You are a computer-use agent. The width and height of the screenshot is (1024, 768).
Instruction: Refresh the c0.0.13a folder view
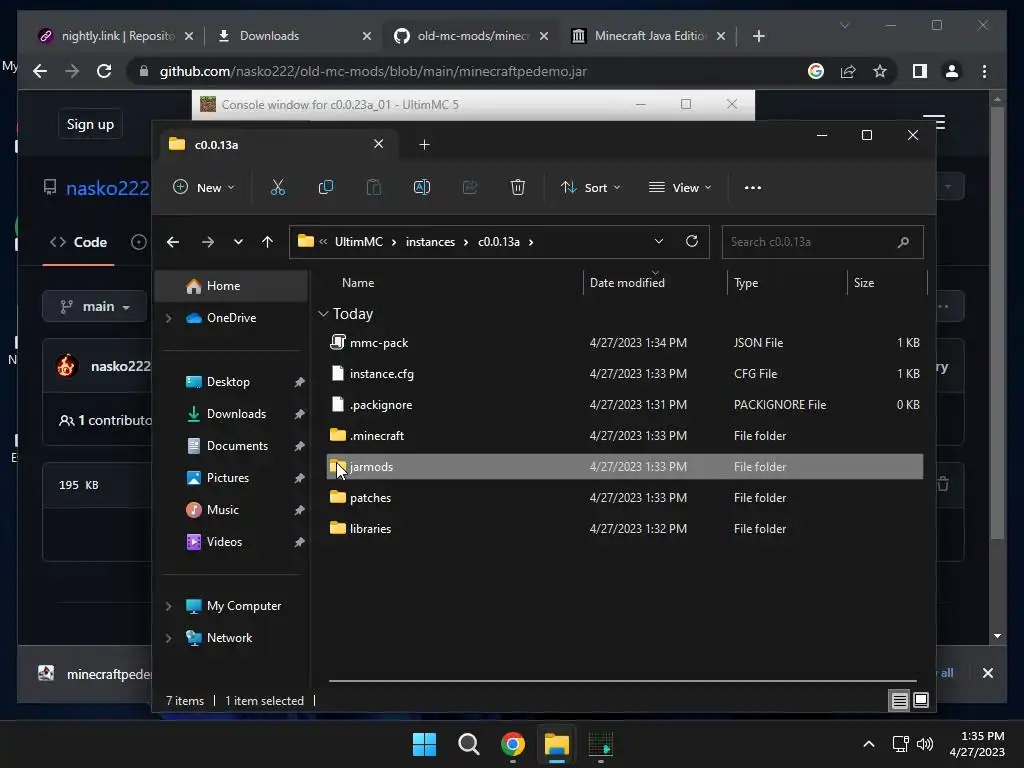pos(692,241)
